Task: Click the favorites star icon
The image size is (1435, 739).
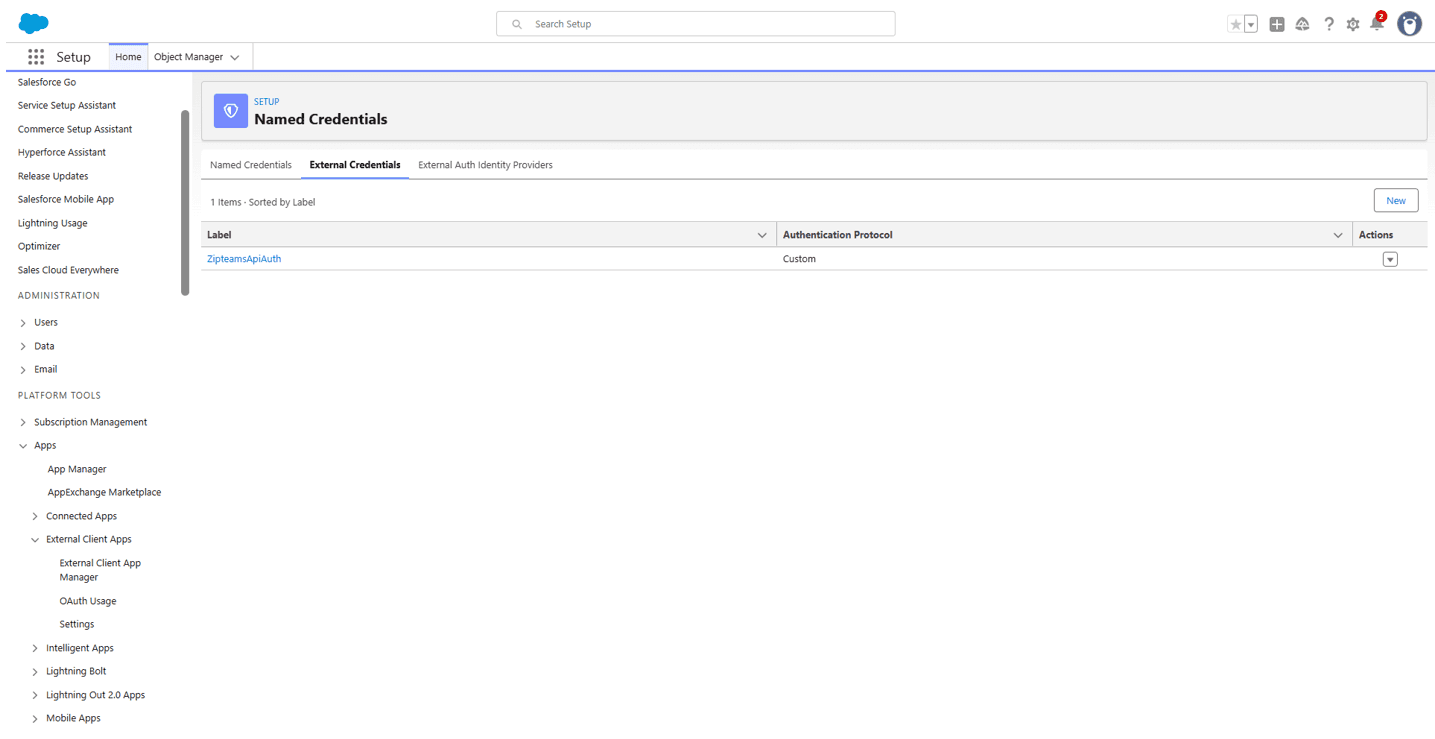Action: coord(1235,24)
